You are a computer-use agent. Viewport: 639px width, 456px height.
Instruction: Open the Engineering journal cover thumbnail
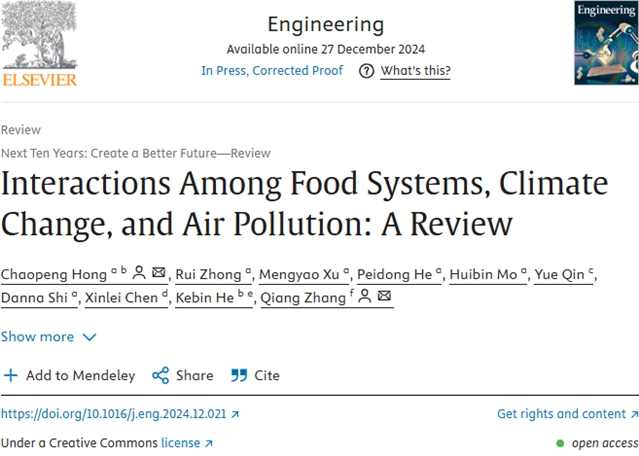click(x=606, y=42)
